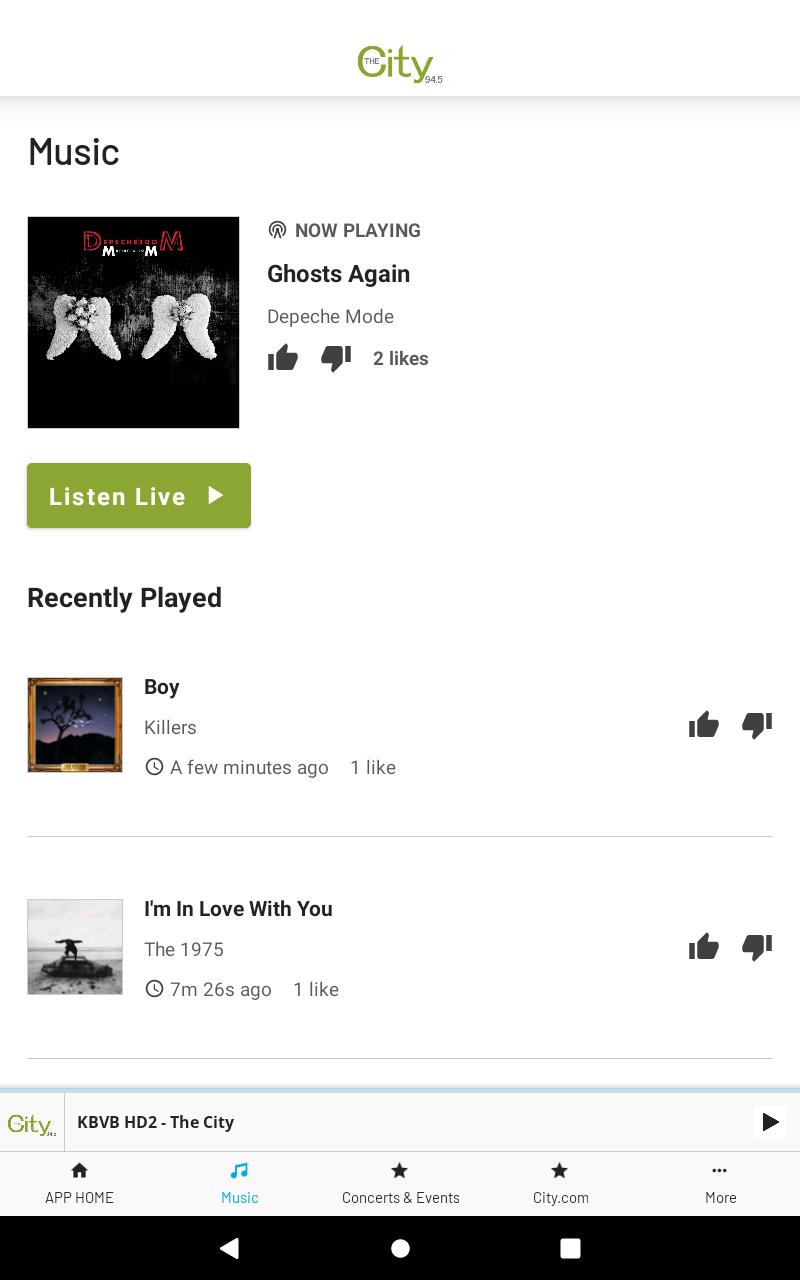Image resolution: width=800 pixels, height=1280 pixels.
Task: Thumbs down the song Boy
Action: click(x=757, y=725)
